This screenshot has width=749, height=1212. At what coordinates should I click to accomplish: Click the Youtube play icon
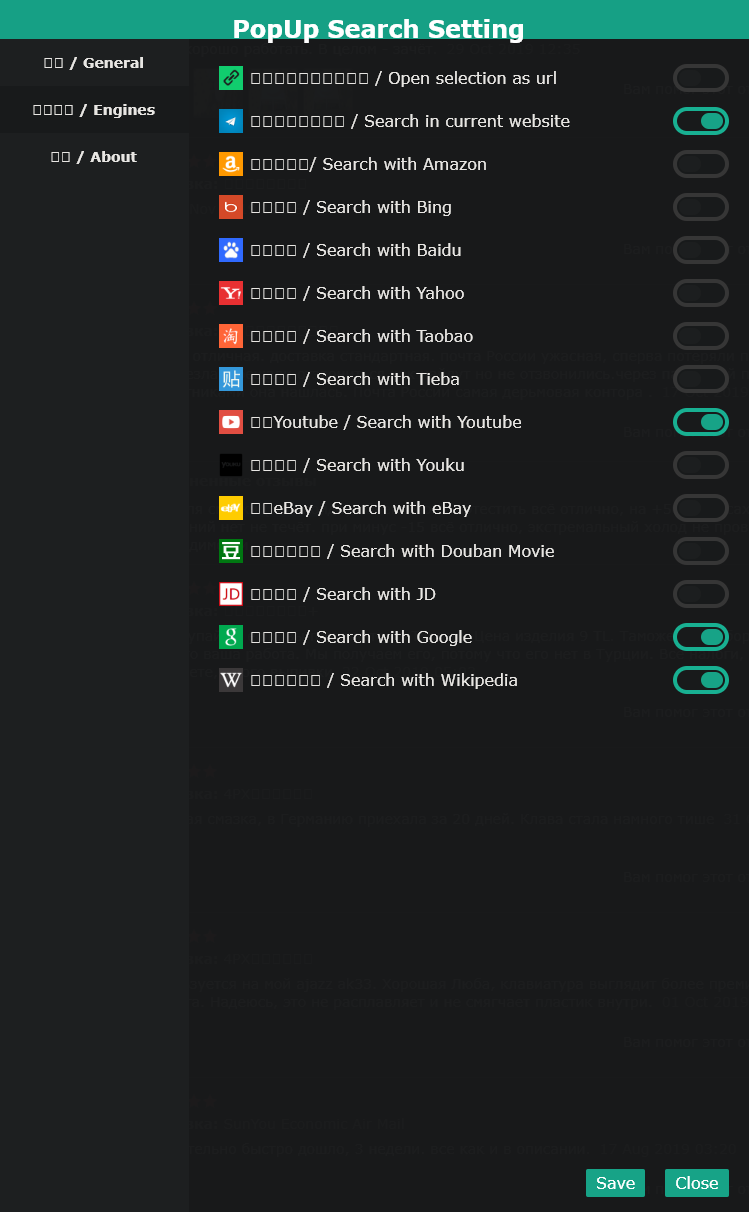click(x=231, y=422)
